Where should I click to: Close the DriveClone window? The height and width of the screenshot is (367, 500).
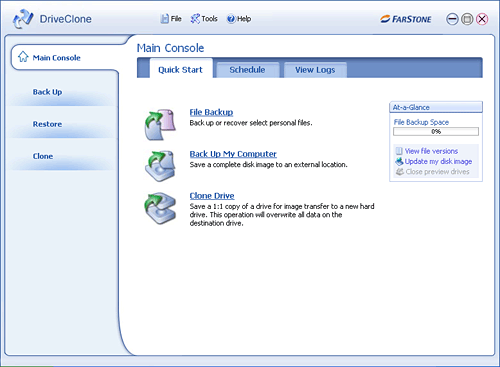[x=482, y=19]
